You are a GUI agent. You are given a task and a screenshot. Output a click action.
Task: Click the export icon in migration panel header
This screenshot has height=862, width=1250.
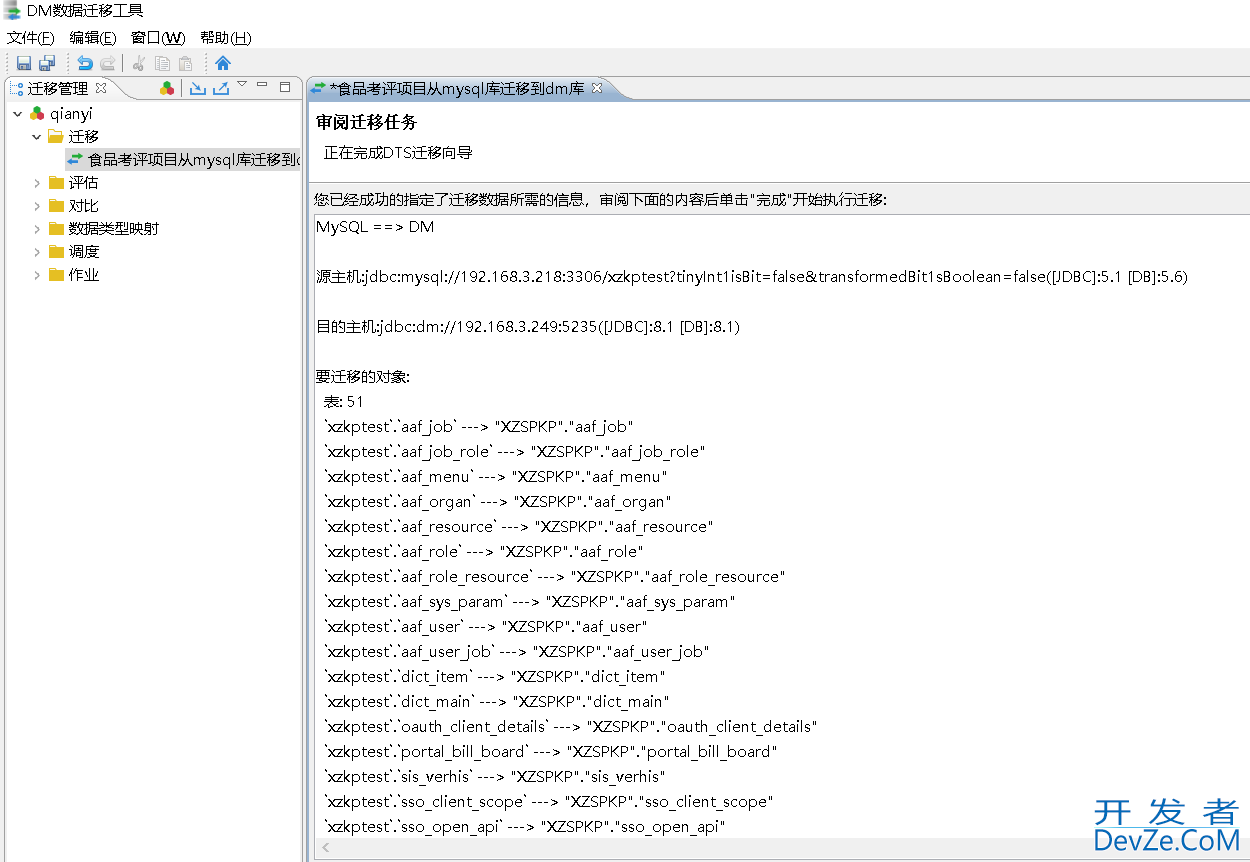tap(221, 88)
